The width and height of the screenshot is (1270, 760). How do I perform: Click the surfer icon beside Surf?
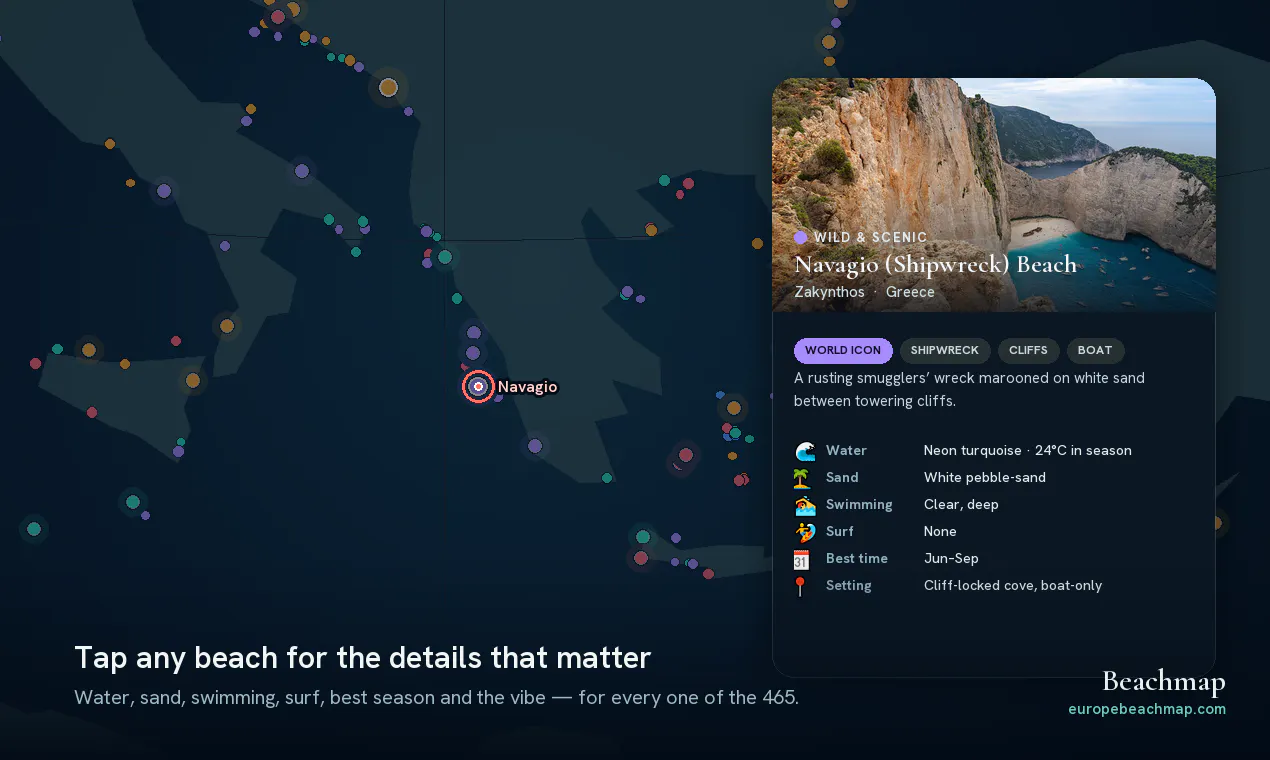(803, 532)
